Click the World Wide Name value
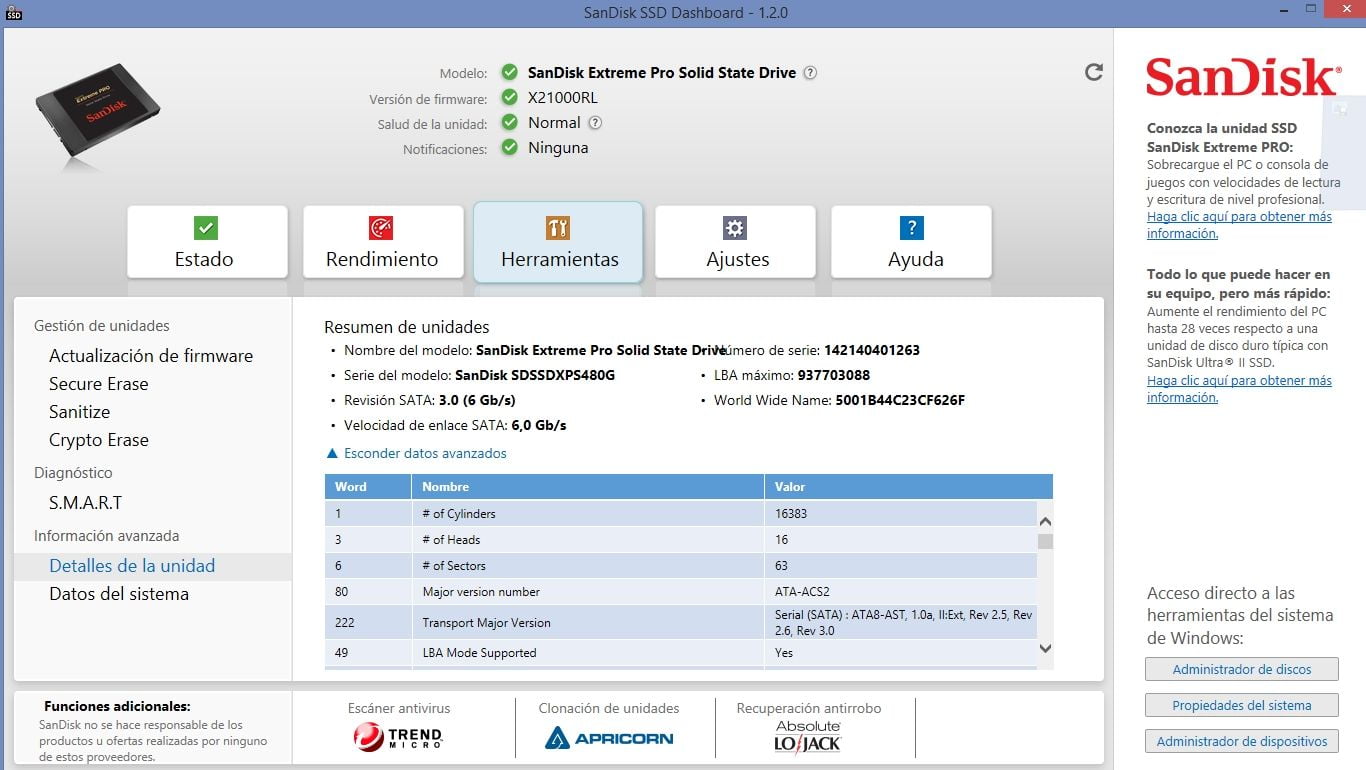 point(900,400)
